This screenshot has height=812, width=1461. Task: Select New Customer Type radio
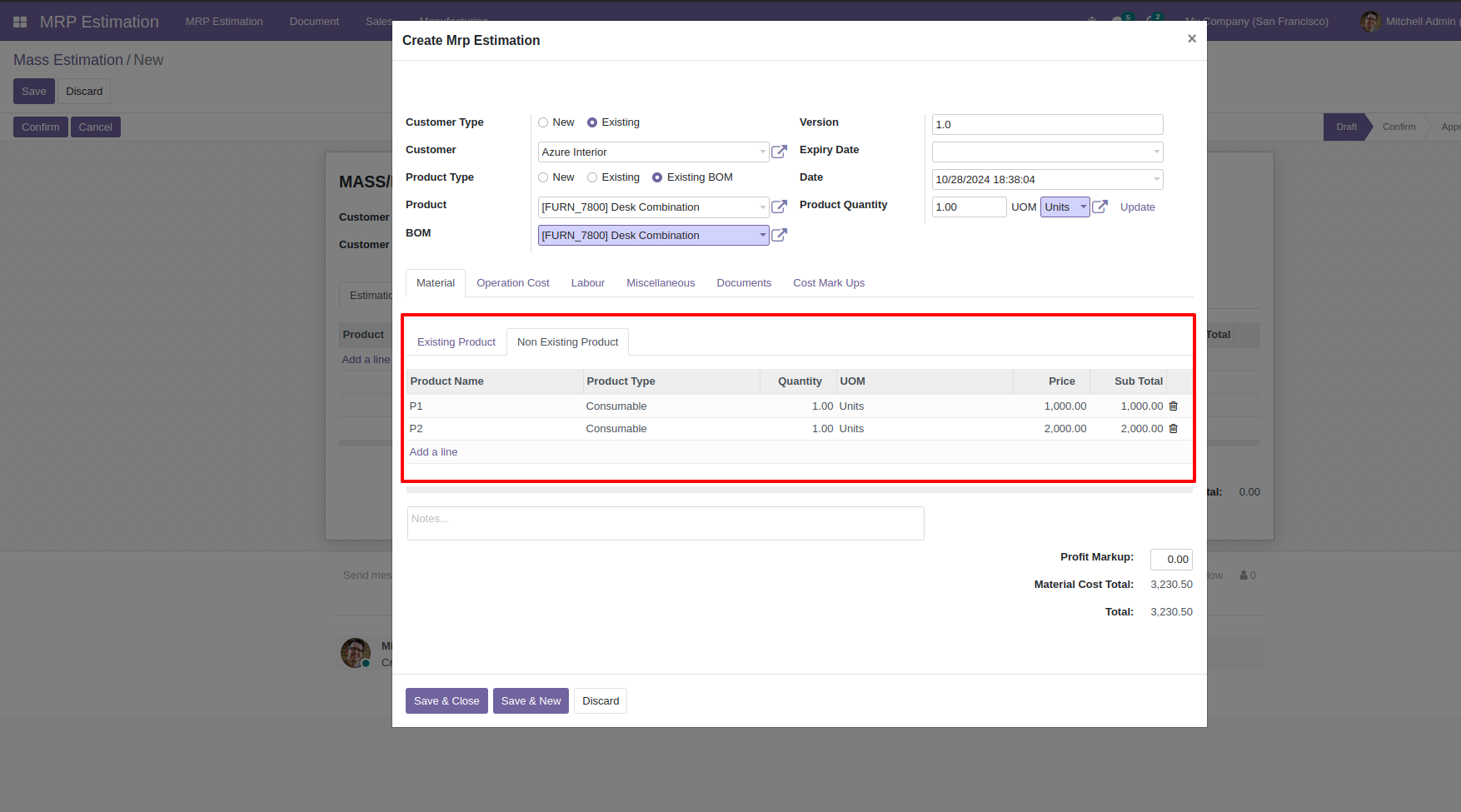coord(543,122)
